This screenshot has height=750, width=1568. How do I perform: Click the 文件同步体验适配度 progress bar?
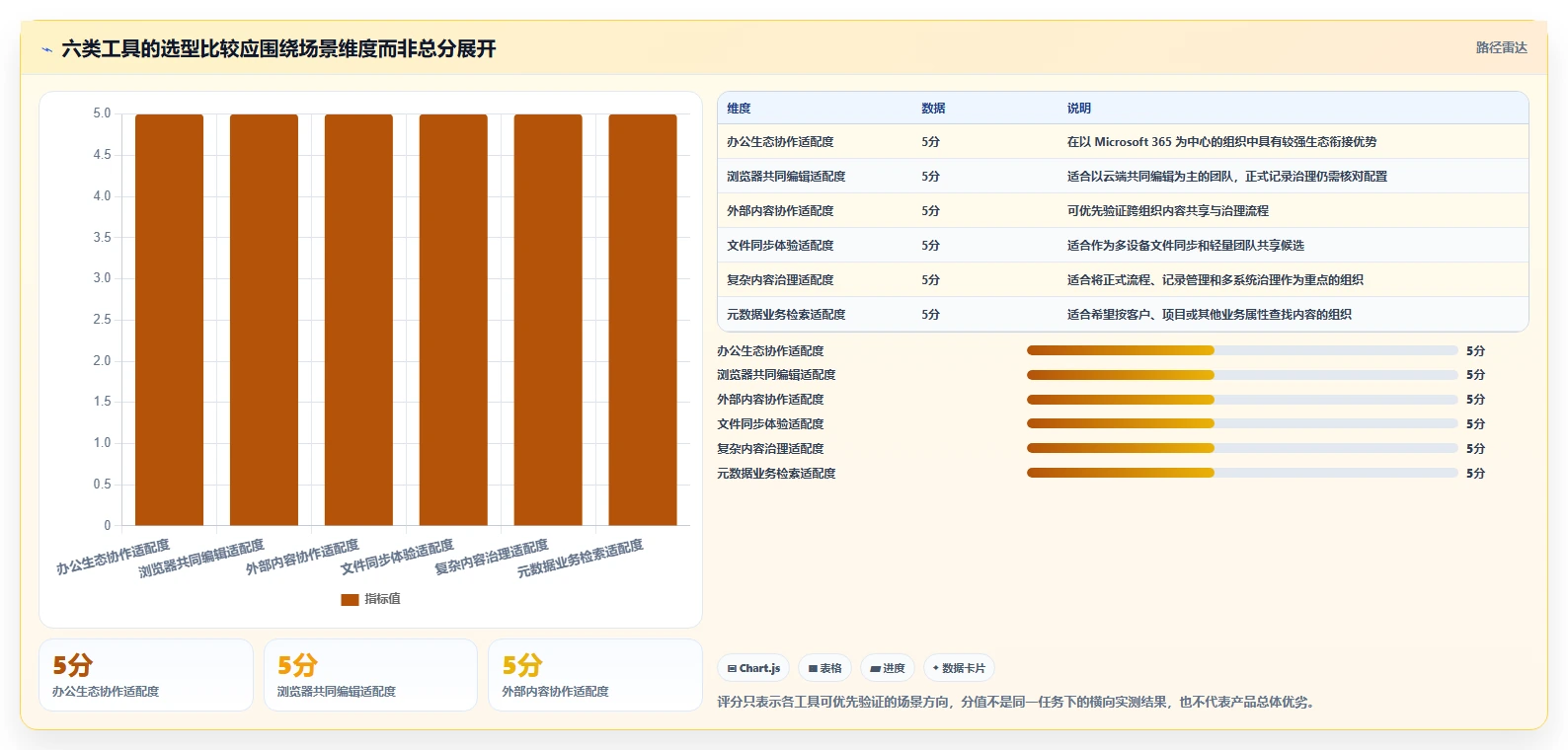[1242, 423]
